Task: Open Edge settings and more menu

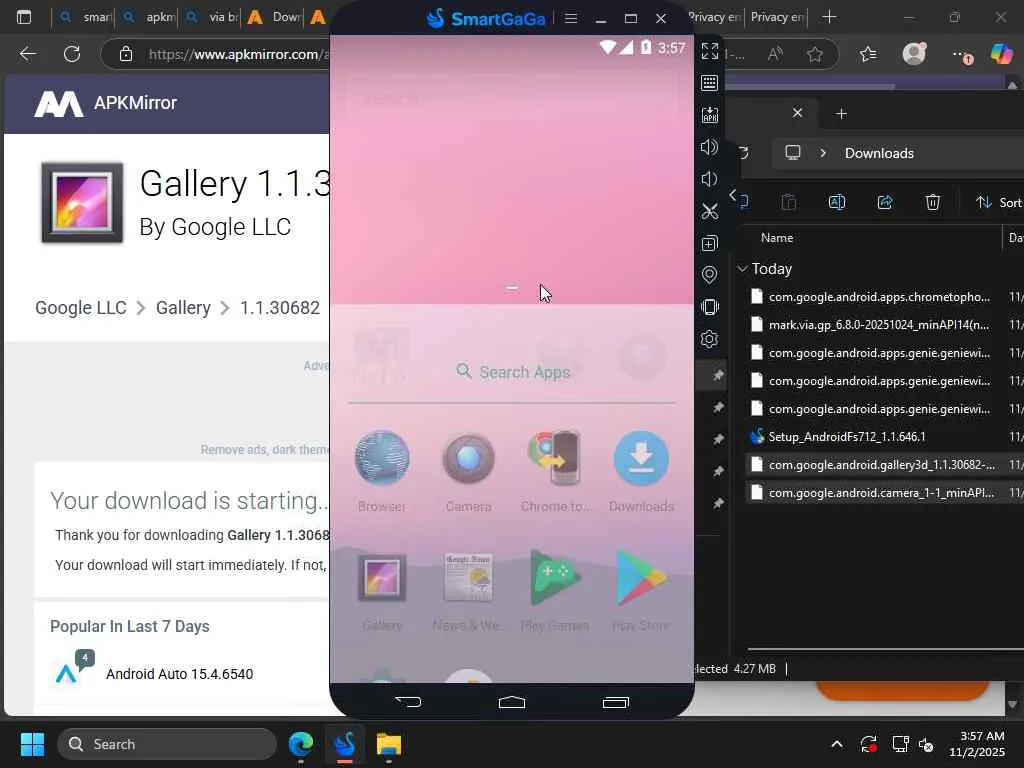Action: point(961,54)
